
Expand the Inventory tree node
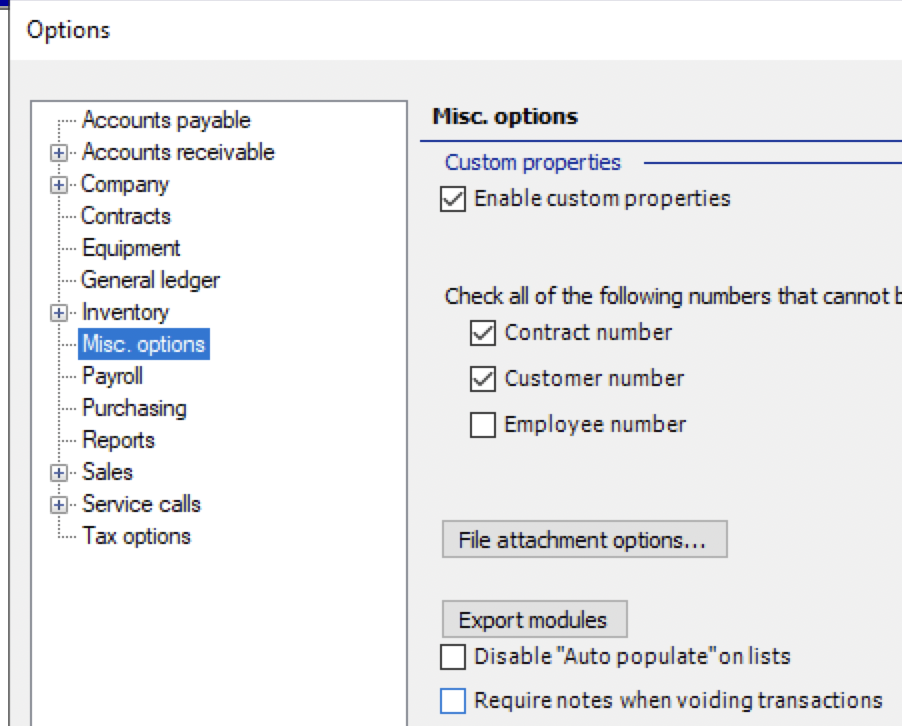(x=58, y=313)
